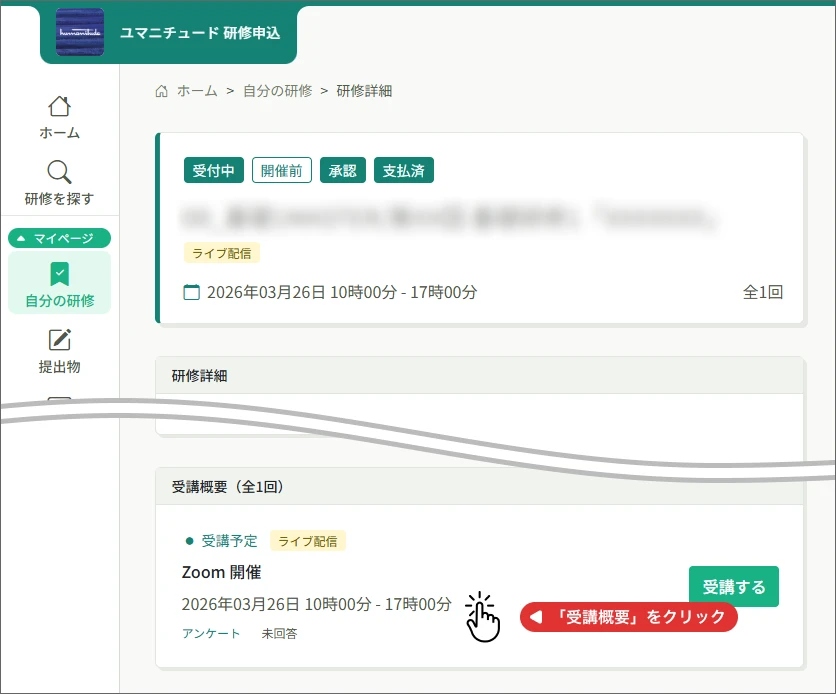Screen dimensions: 836x694
Task: Click the 研修詳細 section header
Action: pos(200,376)
